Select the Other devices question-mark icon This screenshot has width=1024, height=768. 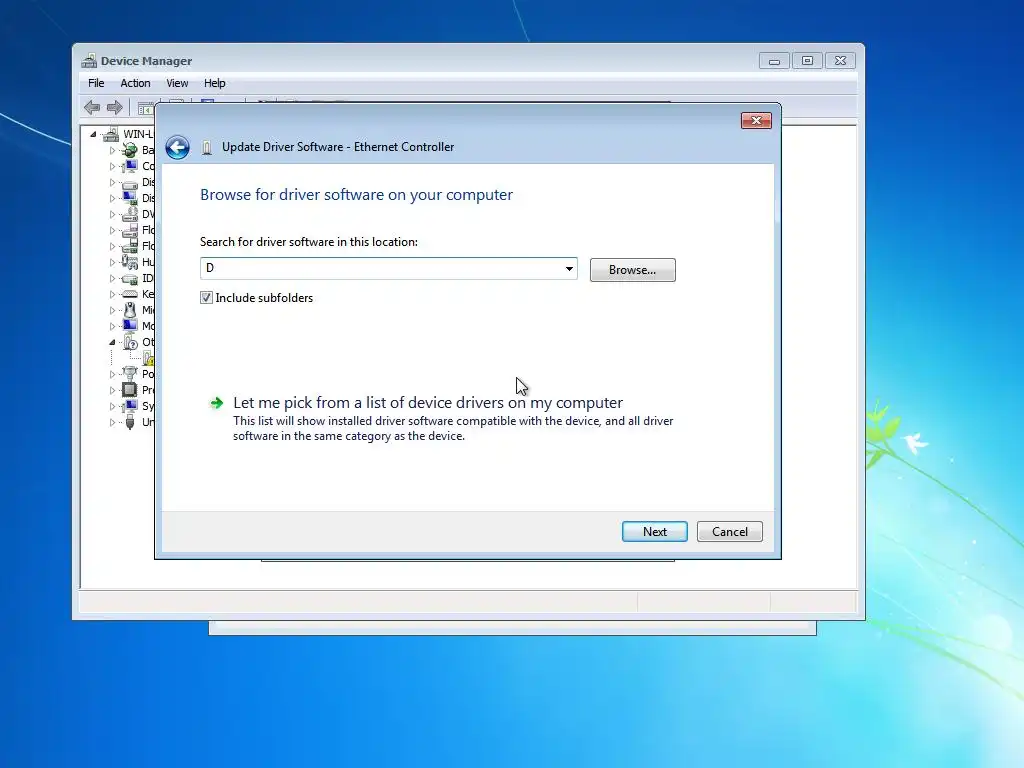130,342
